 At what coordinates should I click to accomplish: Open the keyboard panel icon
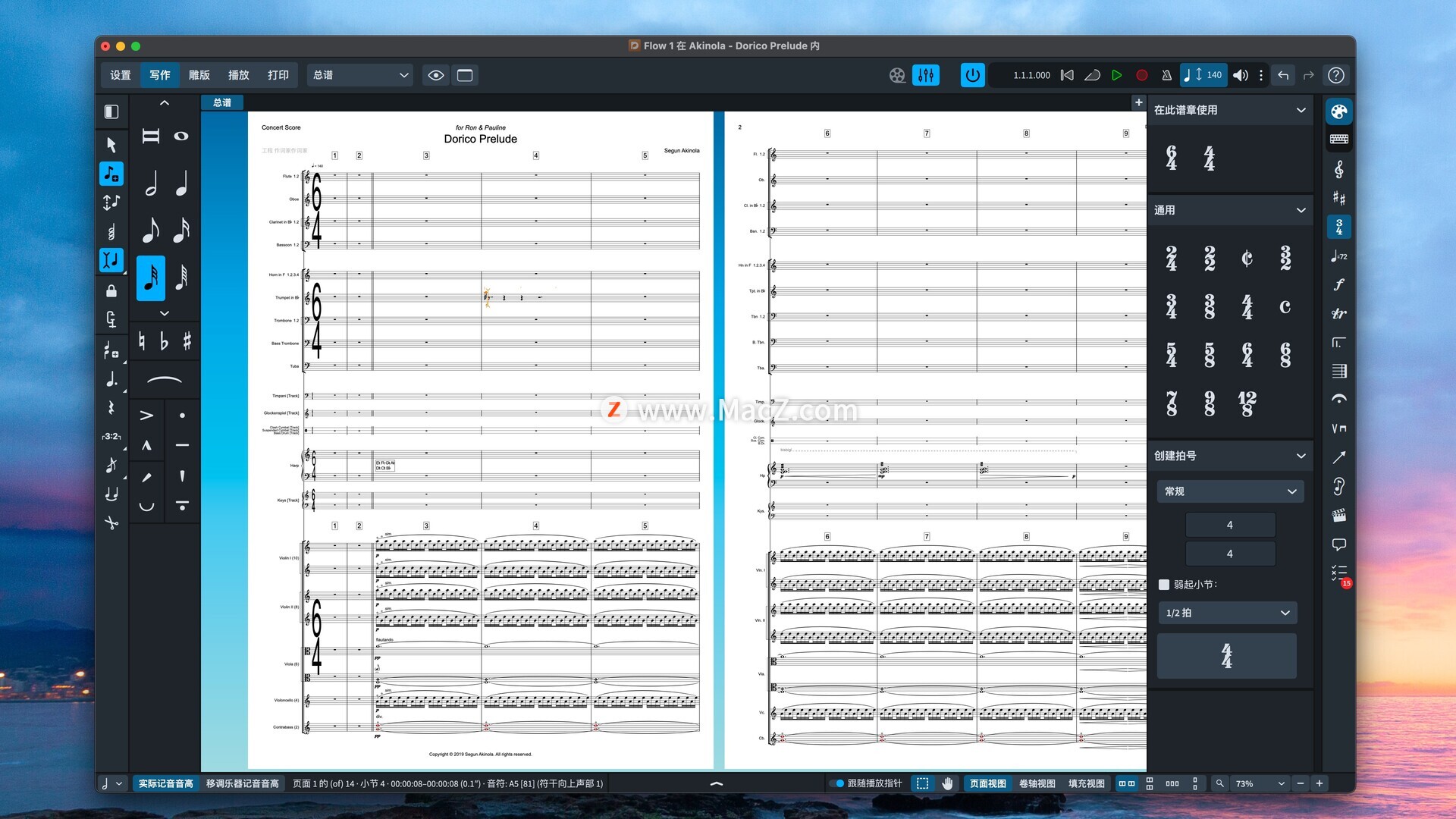coord(1338,139)
